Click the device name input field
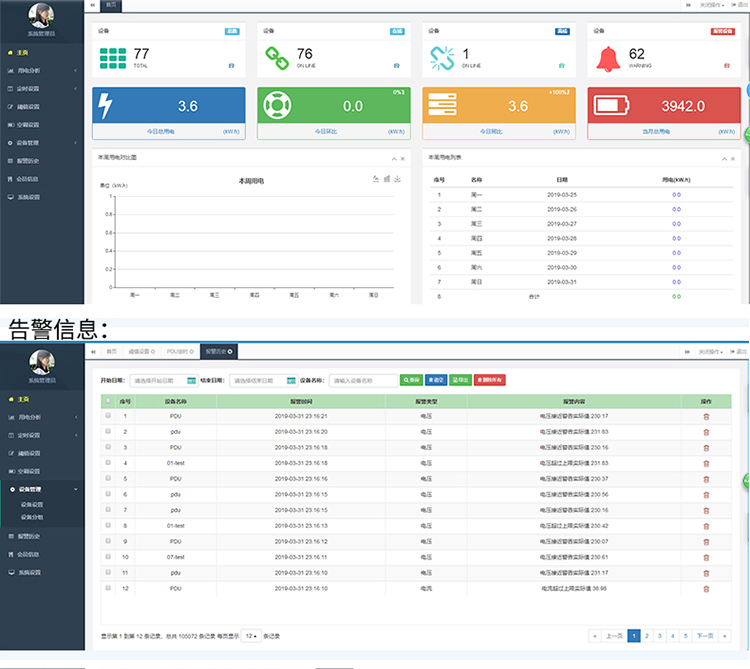This screenshot has height=669, width=750. pyautogui.click(x=363, y=381)
